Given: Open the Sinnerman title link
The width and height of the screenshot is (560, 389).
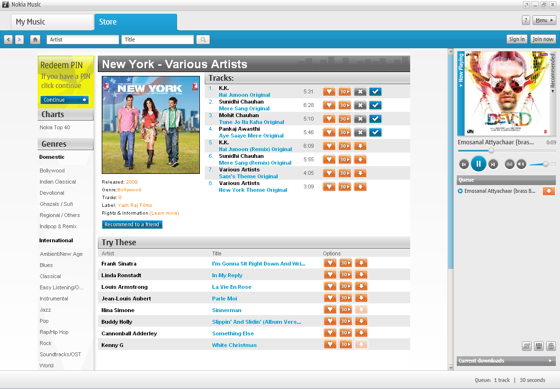Looking at the screenshot, I should tap(226, 310).
